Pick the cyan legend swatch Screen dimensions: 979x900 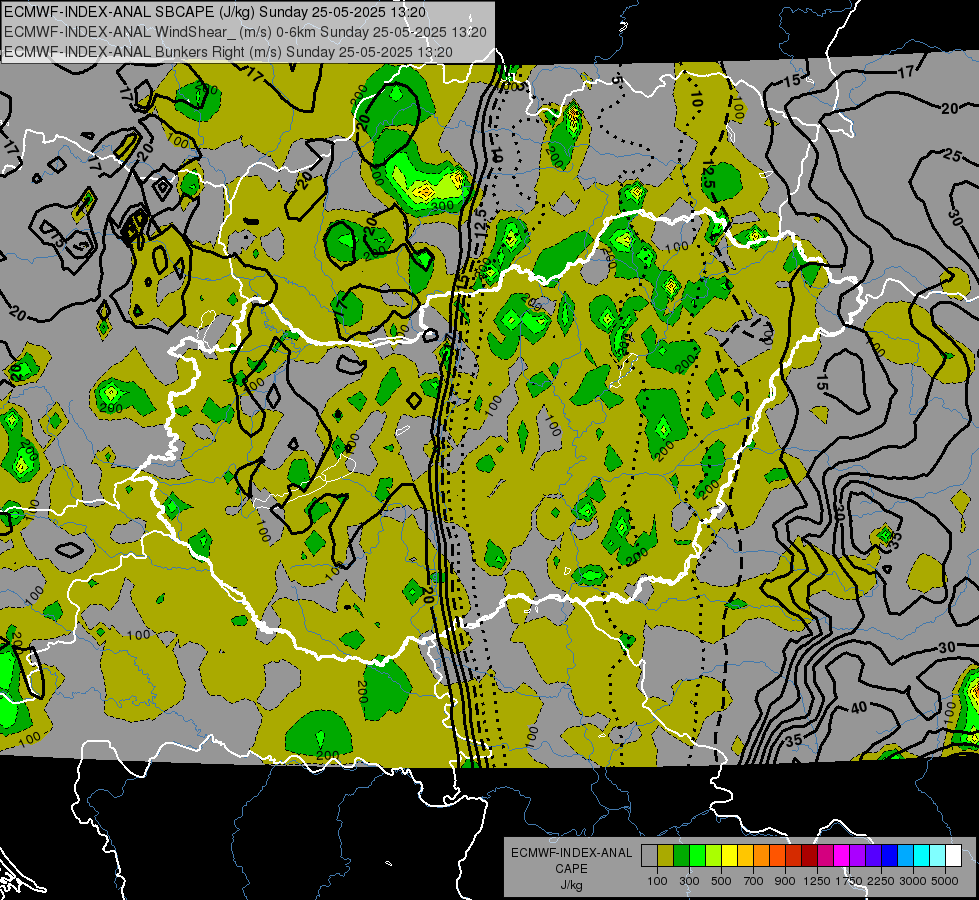point(921,856)
